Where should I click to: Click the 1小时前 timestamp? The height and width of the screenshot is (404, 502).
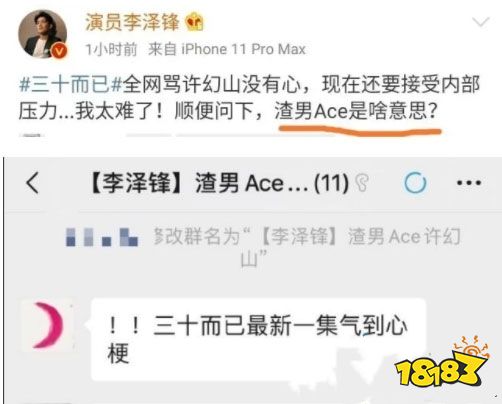click(111, 49)
